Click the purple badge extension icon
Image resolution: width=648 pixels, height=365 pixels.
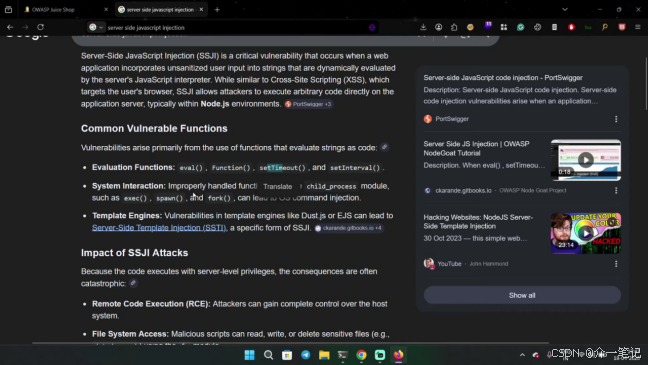pos(488,26)
